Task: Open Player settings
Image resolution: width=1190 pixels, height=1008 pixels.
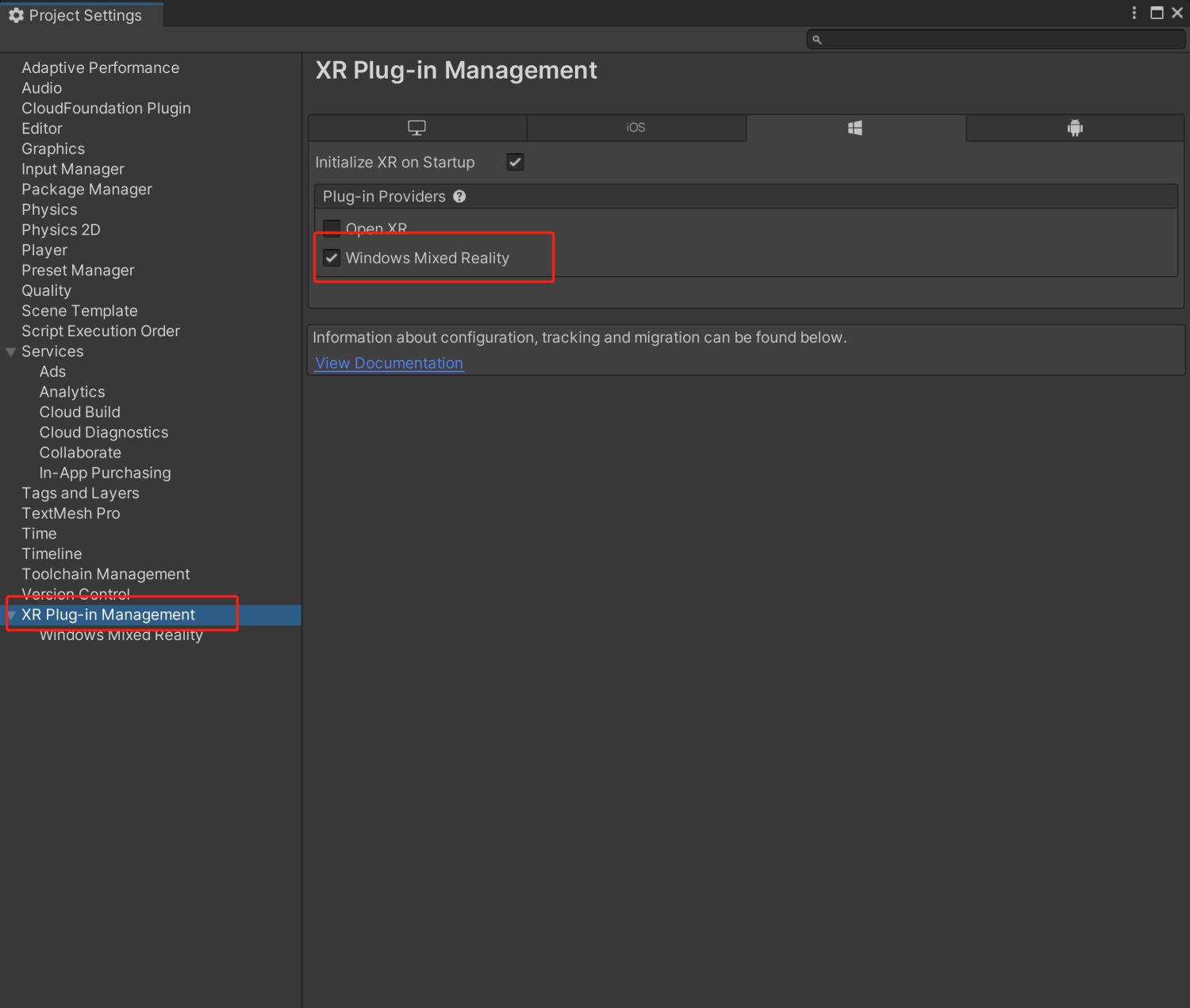Action: (x=44, y=250)
